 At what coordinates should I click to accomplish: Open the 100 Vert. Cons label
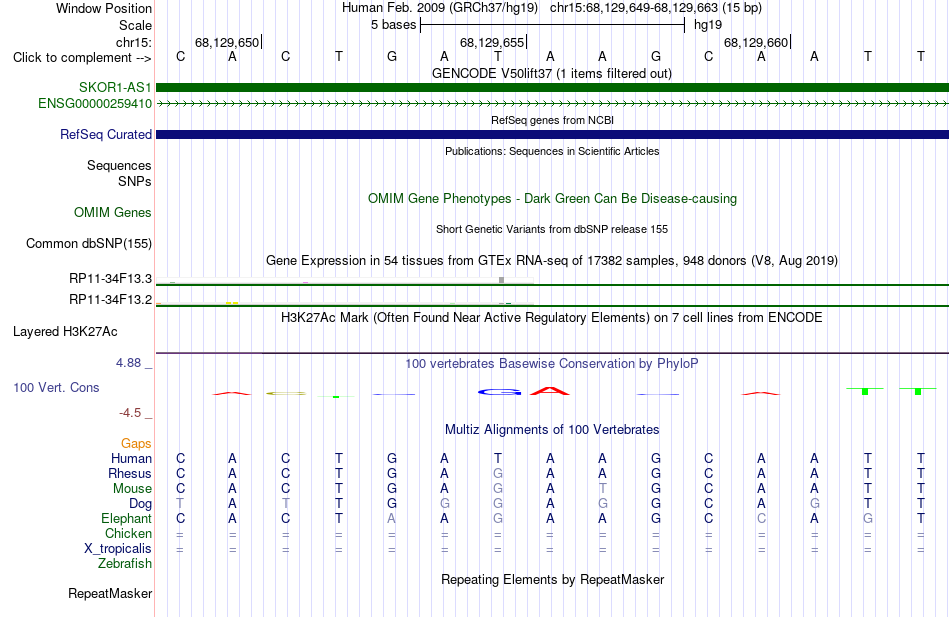(56, 387)
